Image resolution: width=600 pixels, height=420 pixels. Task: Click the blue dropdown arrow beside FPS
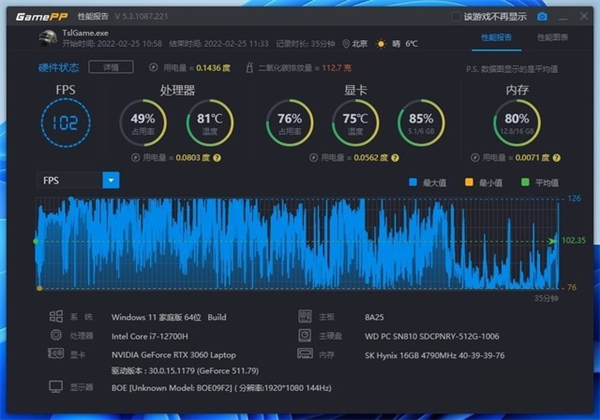111,180
